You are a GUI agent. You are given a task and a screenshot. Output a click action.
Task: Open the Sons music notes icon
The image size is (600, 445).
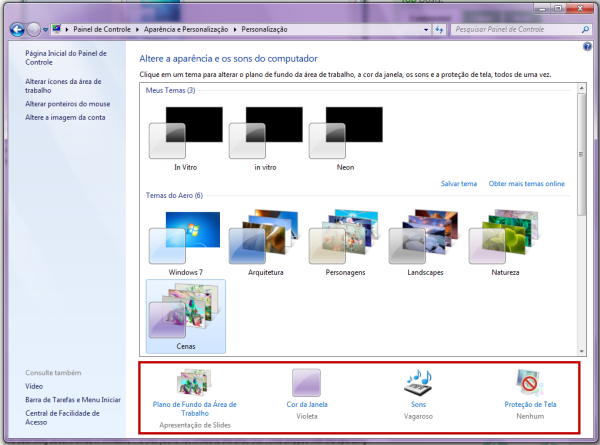pyautogui.click(x=418, y=383)
